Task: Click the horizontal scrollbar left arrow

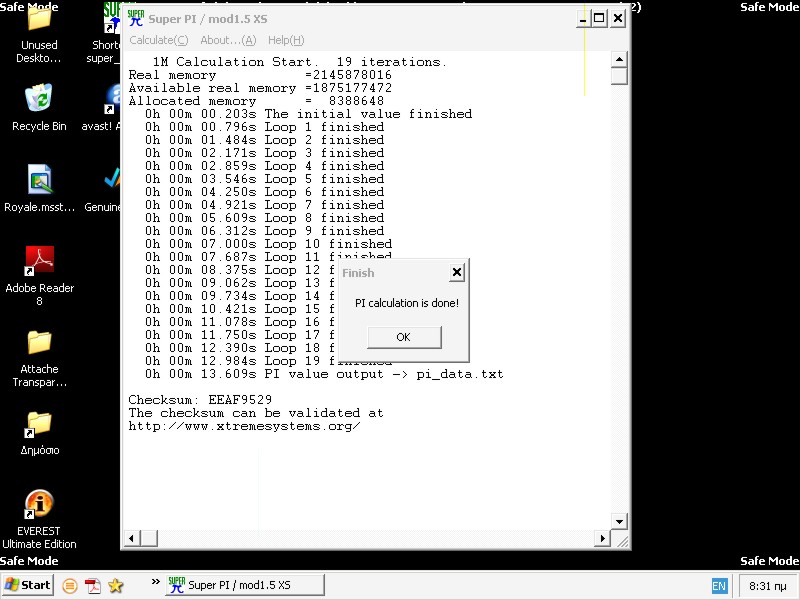Action: click(x=132, y=538)
